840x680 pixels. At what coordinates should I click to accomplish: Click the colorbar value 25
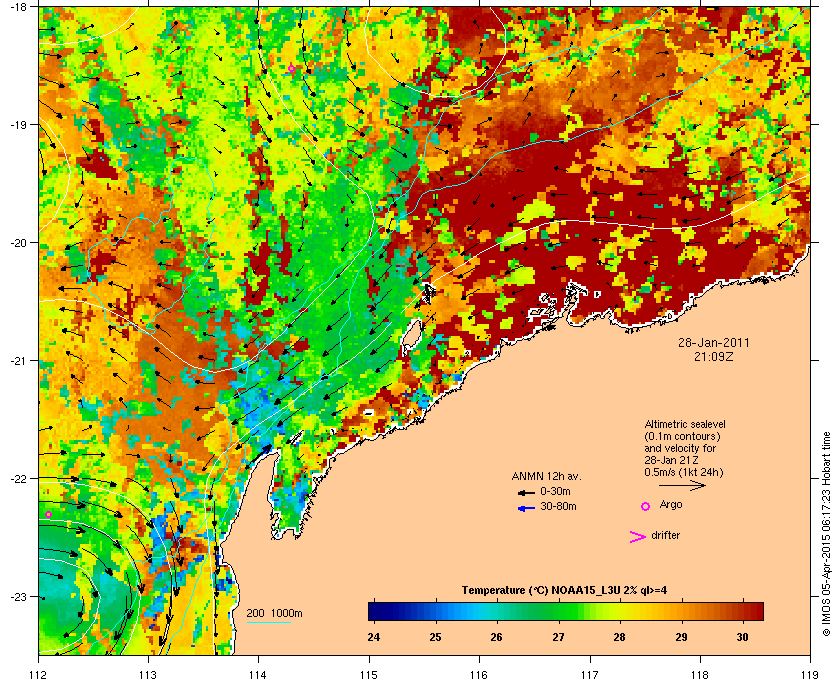[435, 637]
